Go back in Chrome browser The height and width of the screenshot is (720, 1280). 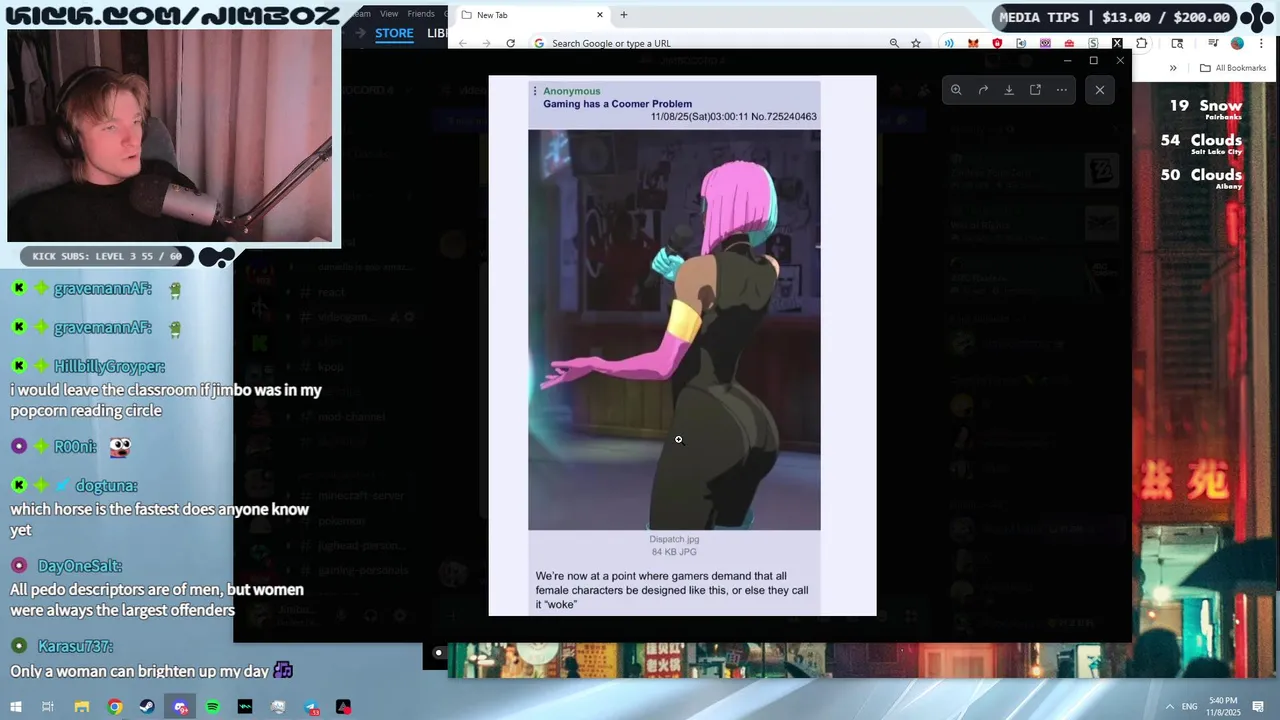463,43
